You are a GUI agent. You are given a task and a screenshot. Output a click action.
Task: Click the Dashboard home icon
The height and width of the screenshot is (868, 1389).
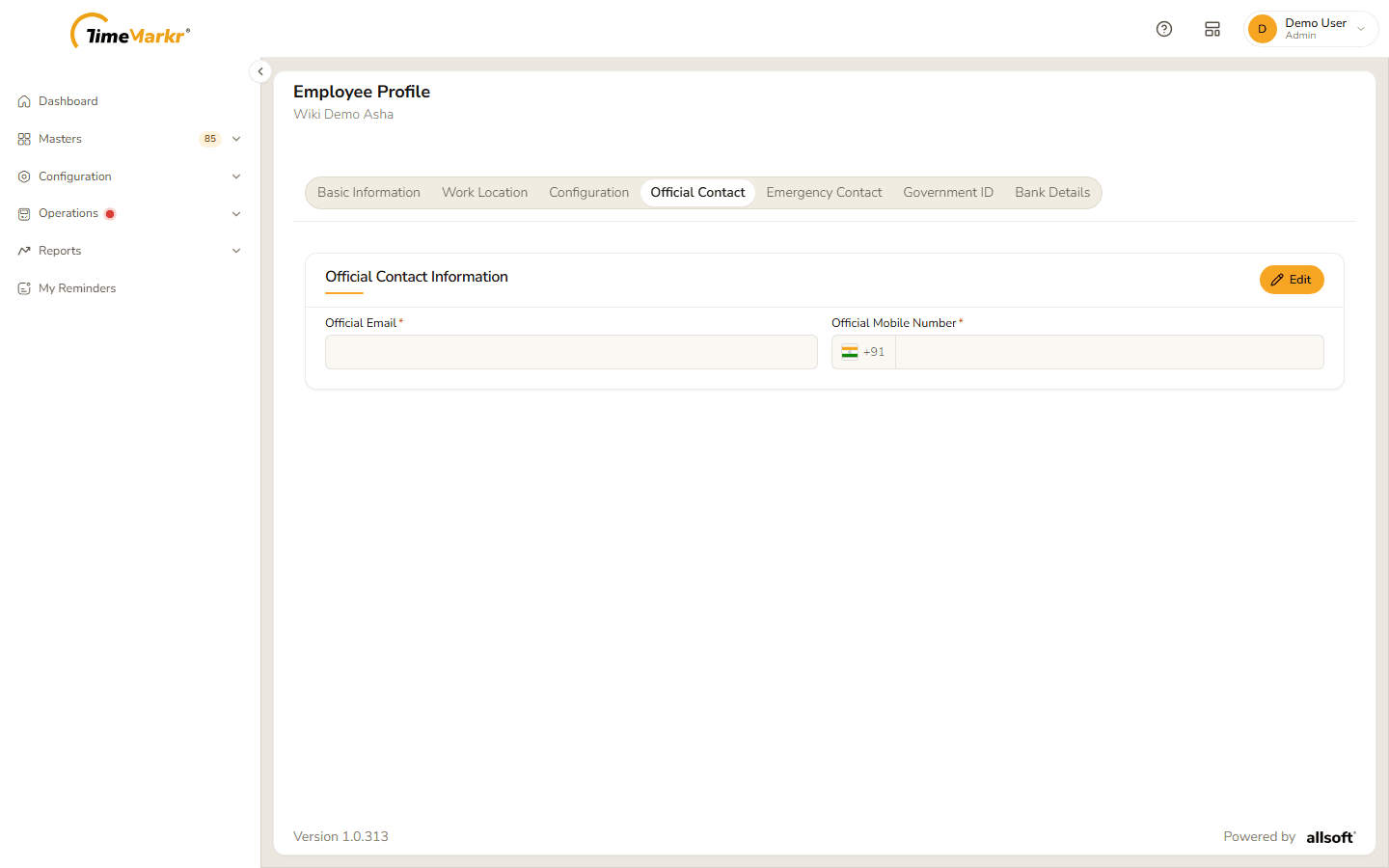(x=24, y=101)
